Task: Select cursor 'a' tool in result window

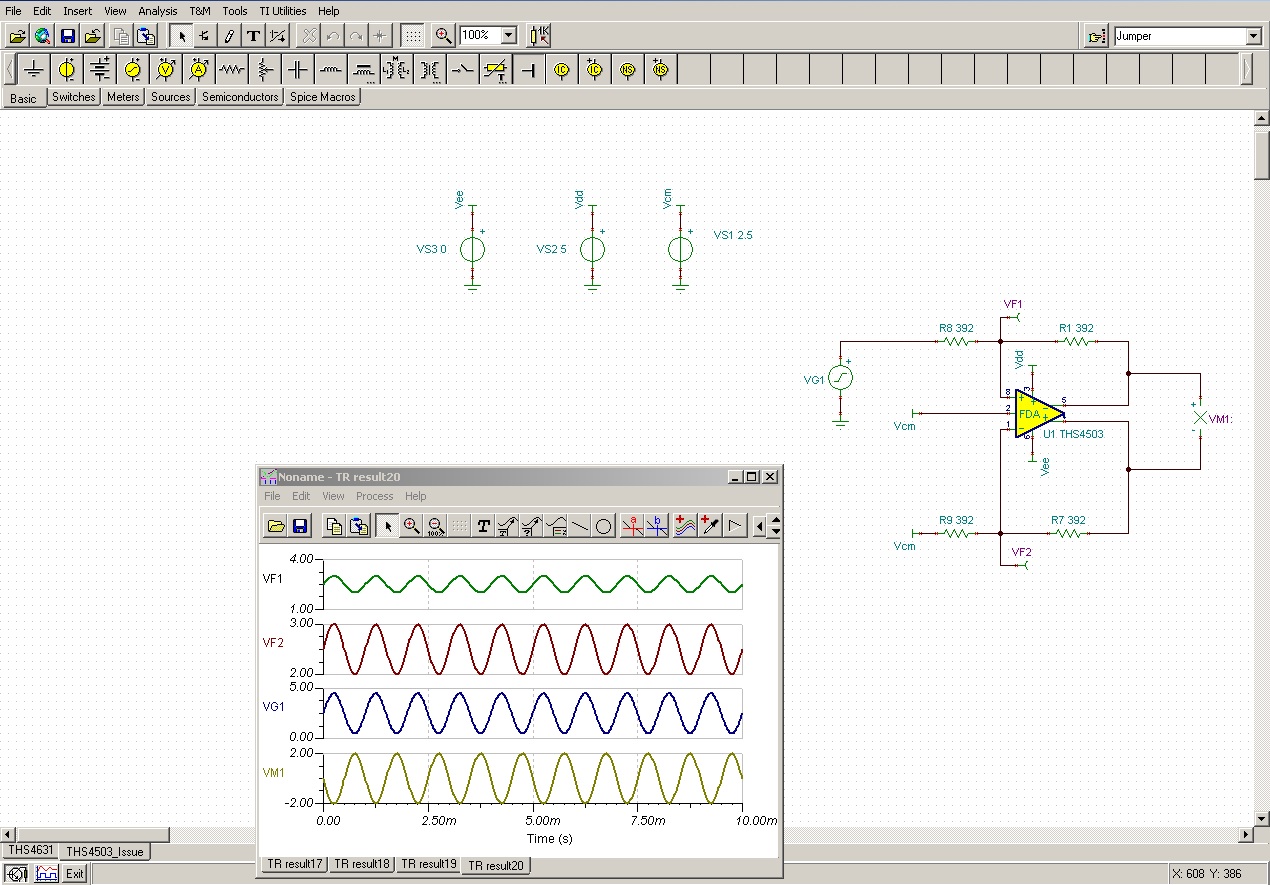Action: (x=632, y=526)
